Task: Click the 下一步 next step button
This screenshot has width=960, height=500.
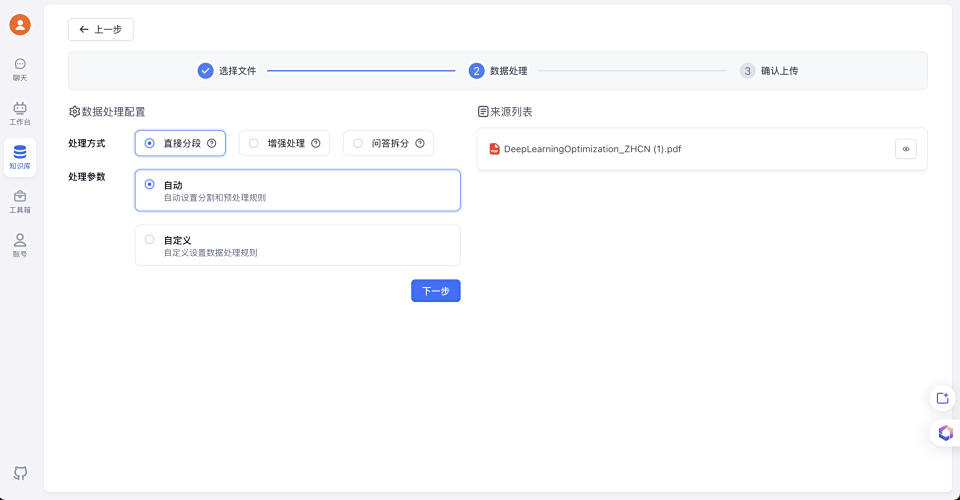Action: 435,291
